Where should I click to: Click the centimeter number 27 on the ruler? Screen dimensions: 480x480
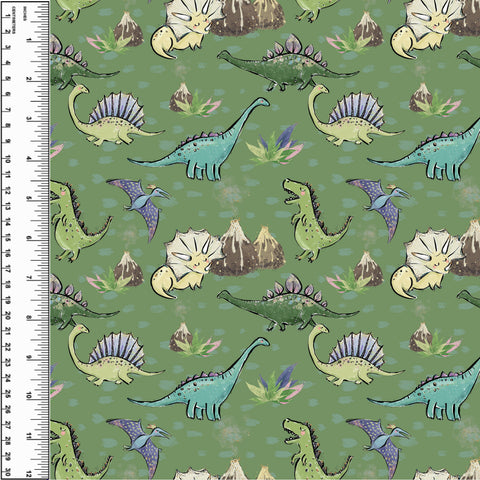(x=8, y=426)
